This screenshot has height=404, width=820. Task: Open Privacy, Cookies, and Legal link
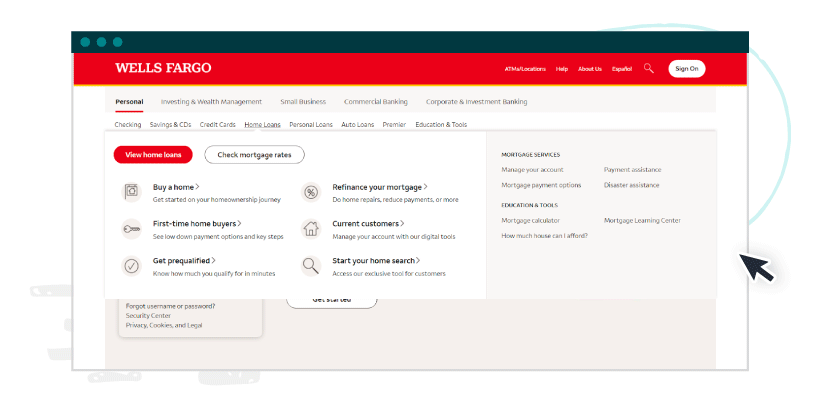[x=164, y=325]
